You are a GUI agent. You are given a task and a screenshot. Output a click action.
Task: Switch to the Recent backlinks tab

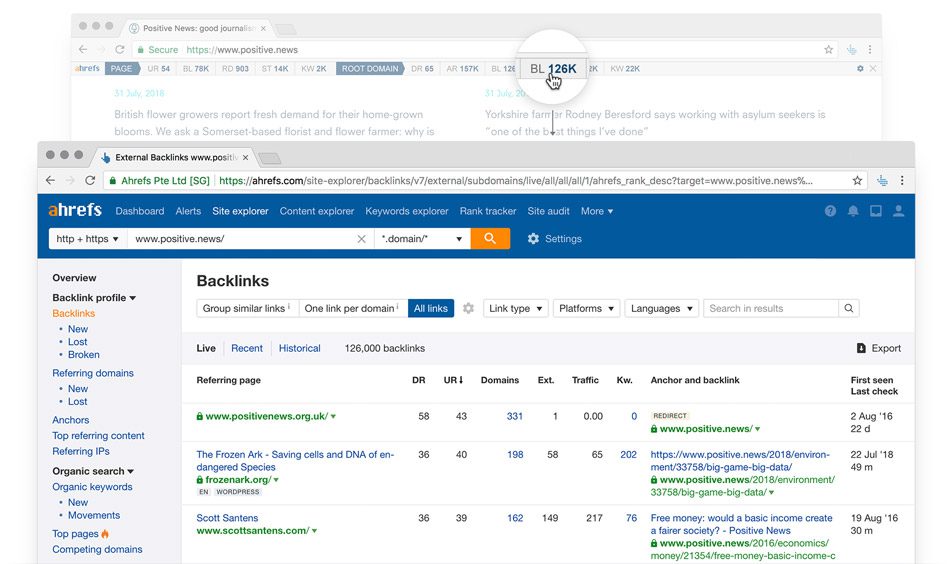pyautogui.click(x=246, y=348)
